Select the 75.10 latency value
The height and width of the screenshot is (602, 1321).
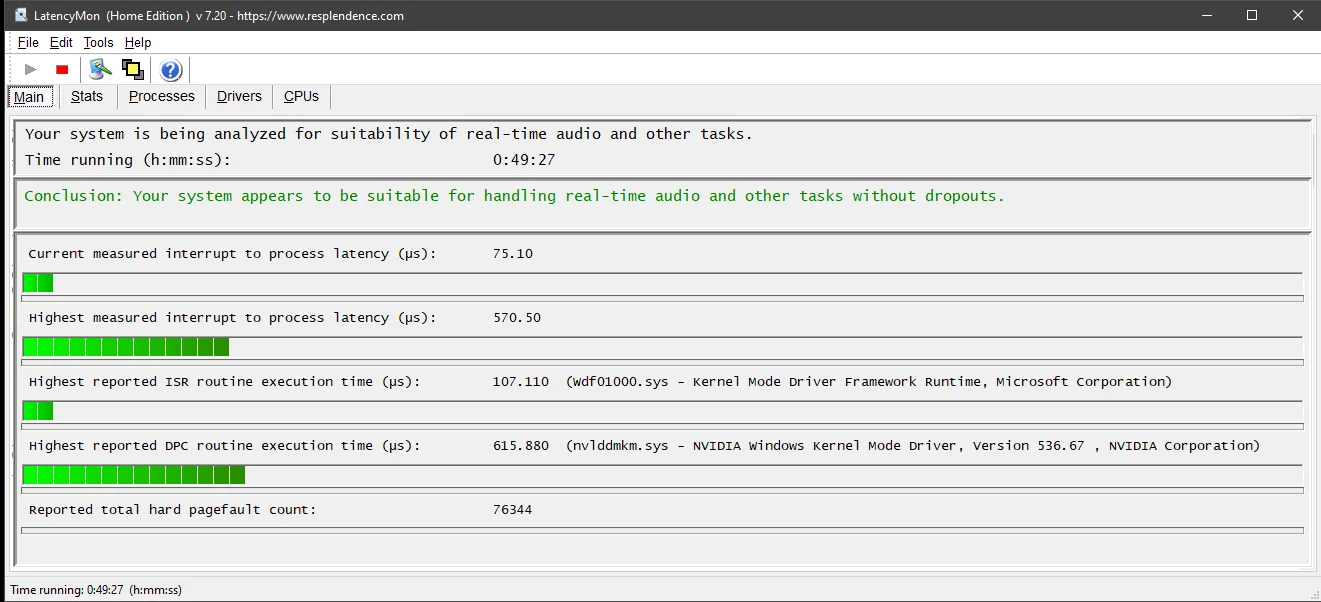click(513, 254)
